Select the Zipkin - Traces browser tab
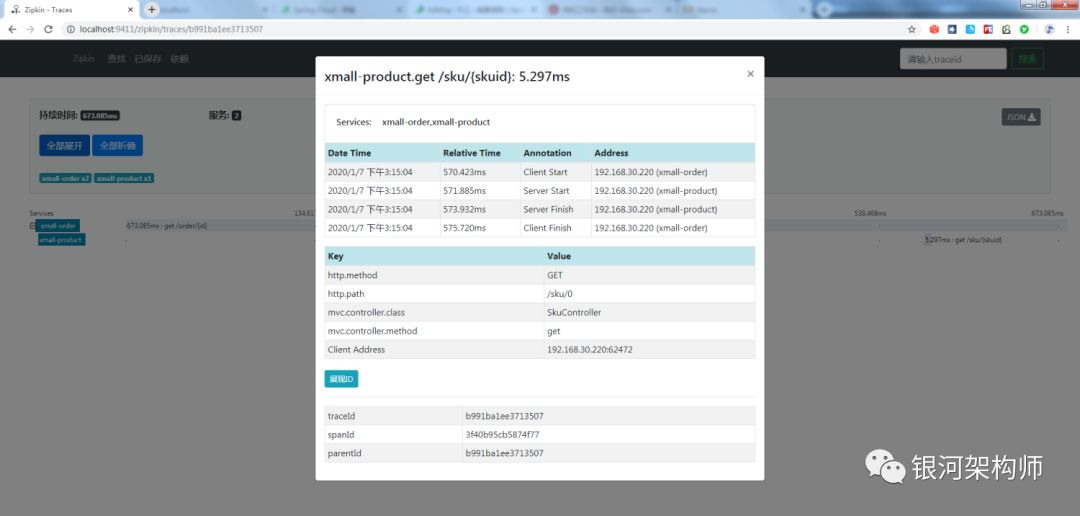This screenshot has width=1080, height=516. (72, 10)
